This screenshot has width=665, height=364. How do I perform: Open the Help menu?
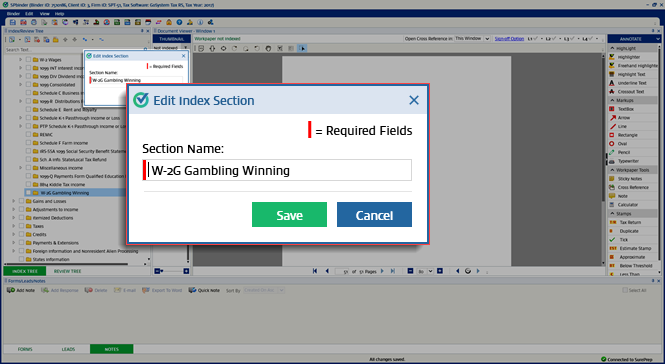click(59, 14)
